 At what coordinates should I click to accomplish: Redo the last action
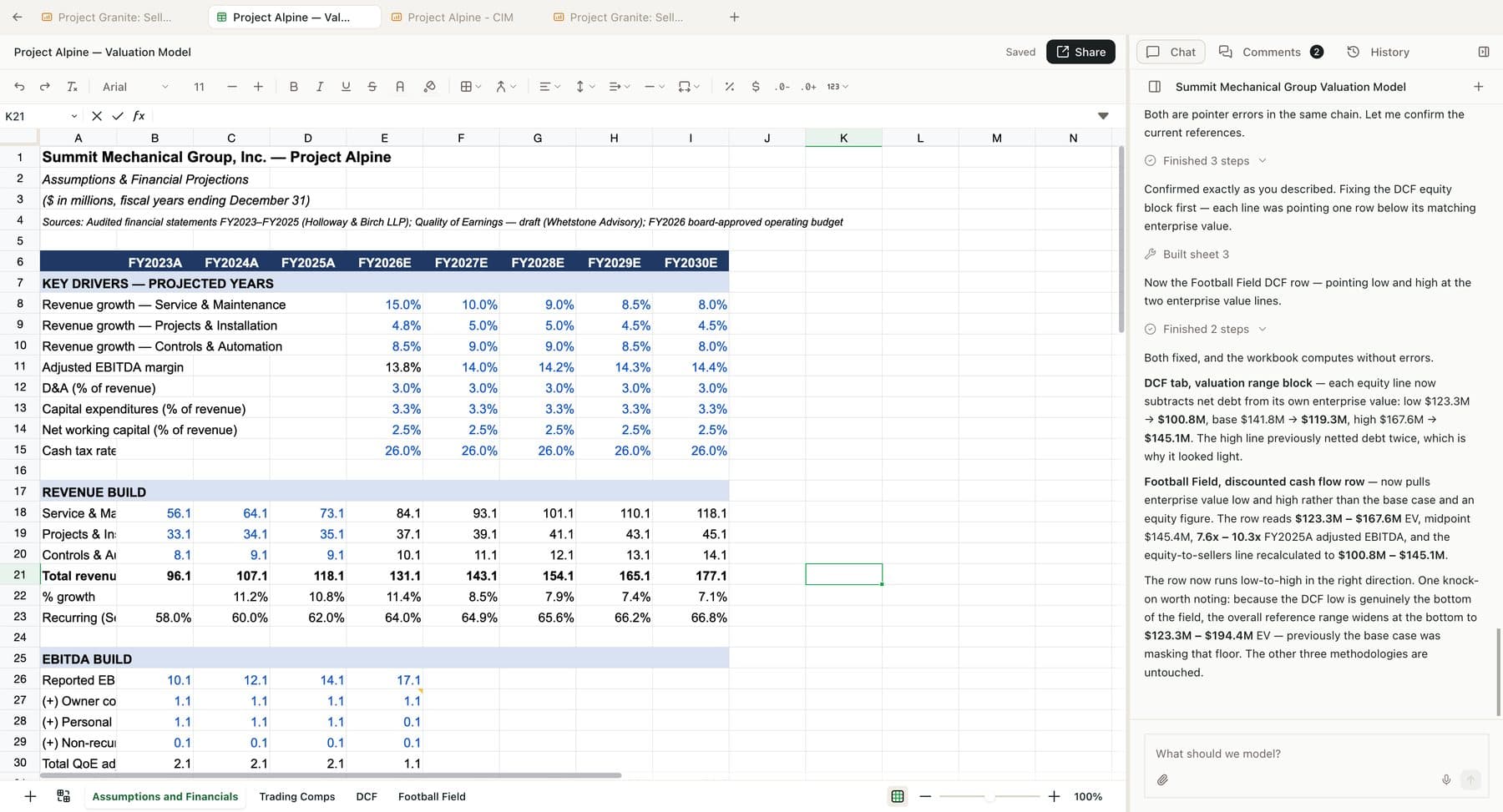[45, 87]
